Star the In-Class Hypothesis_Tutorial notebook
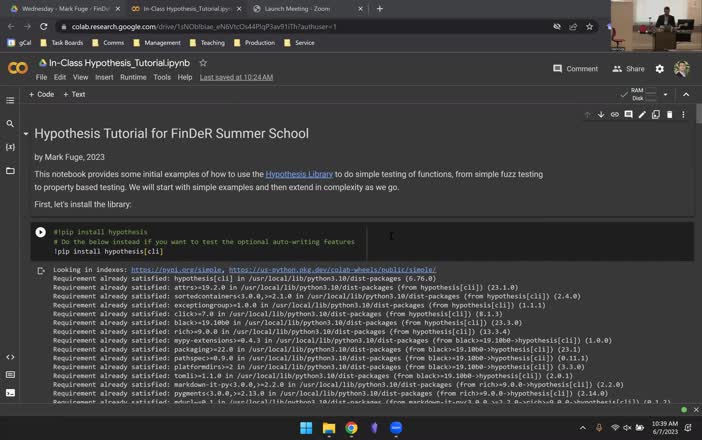Screen dimensions: 702x440 tap(203, 62)
